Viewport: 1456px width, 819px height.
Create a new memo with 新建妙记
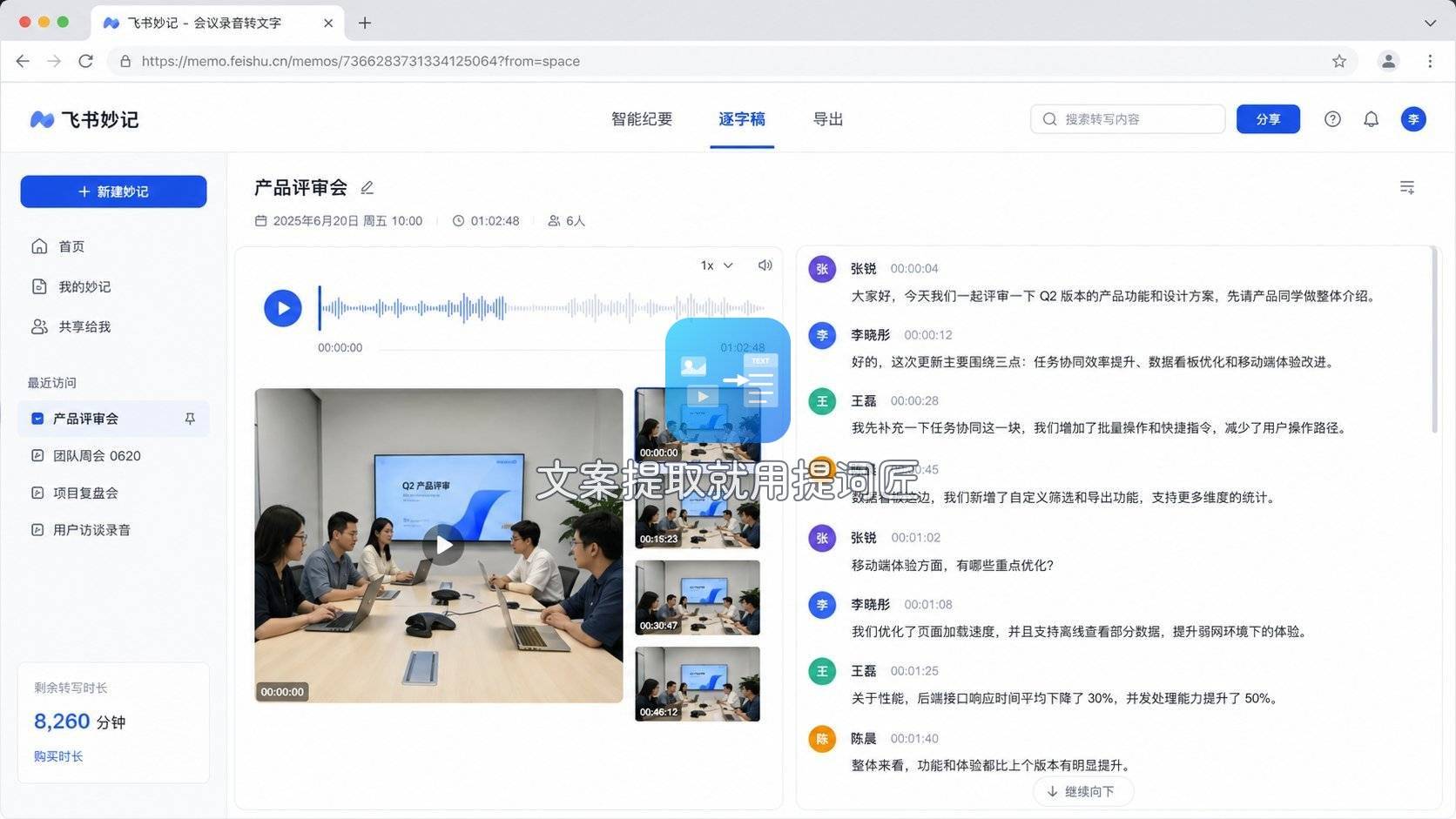point(113,191)
